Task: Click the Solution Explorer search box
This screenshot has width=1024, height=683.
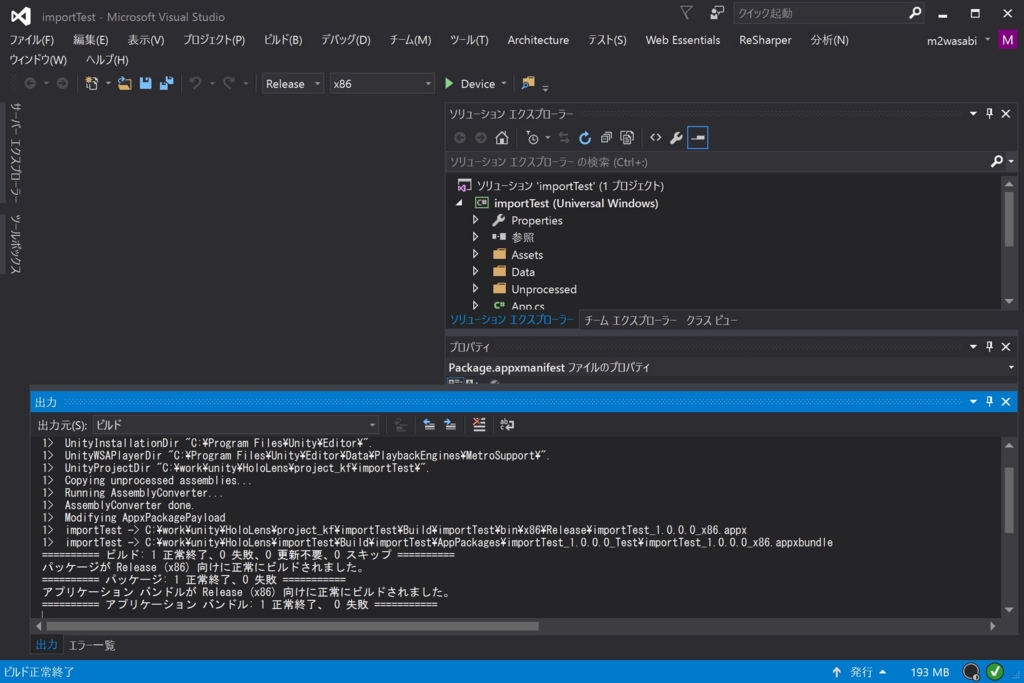Action: point(718,161)
